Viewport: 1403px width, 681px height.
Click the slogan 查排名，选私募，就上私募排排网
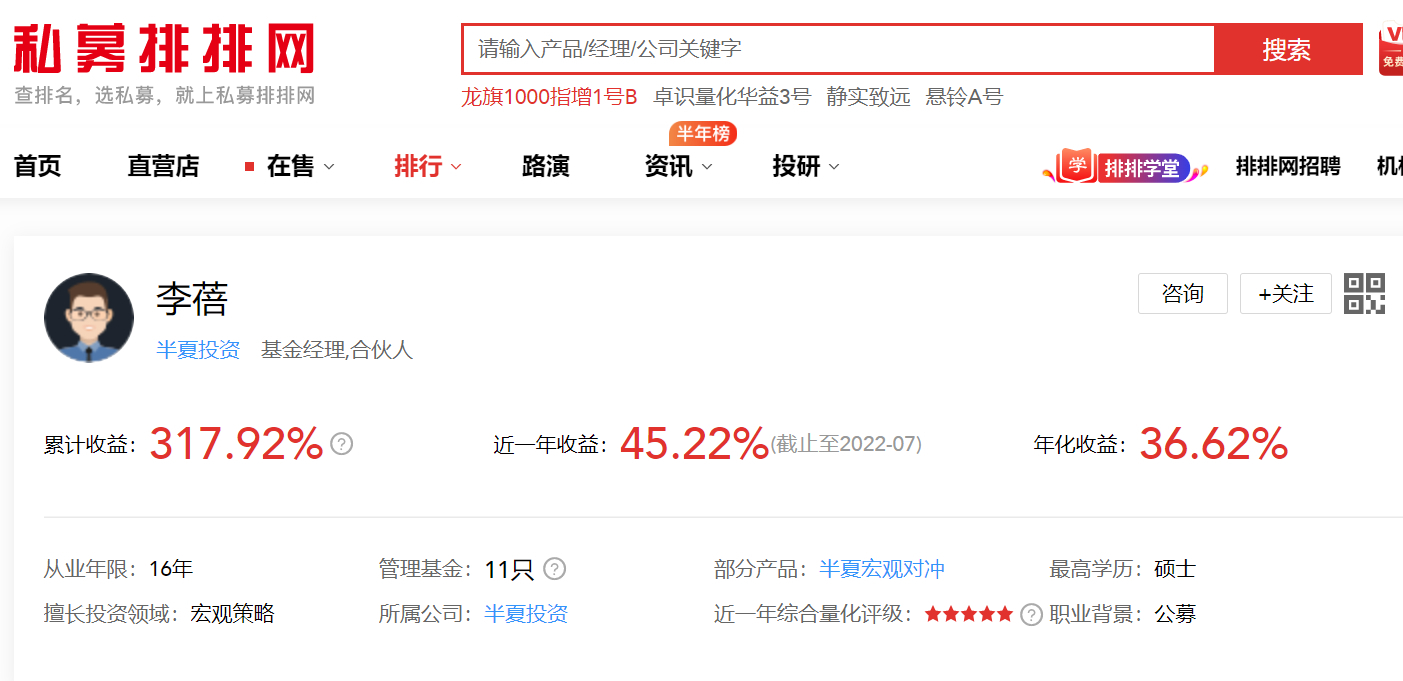coord(165,96)
